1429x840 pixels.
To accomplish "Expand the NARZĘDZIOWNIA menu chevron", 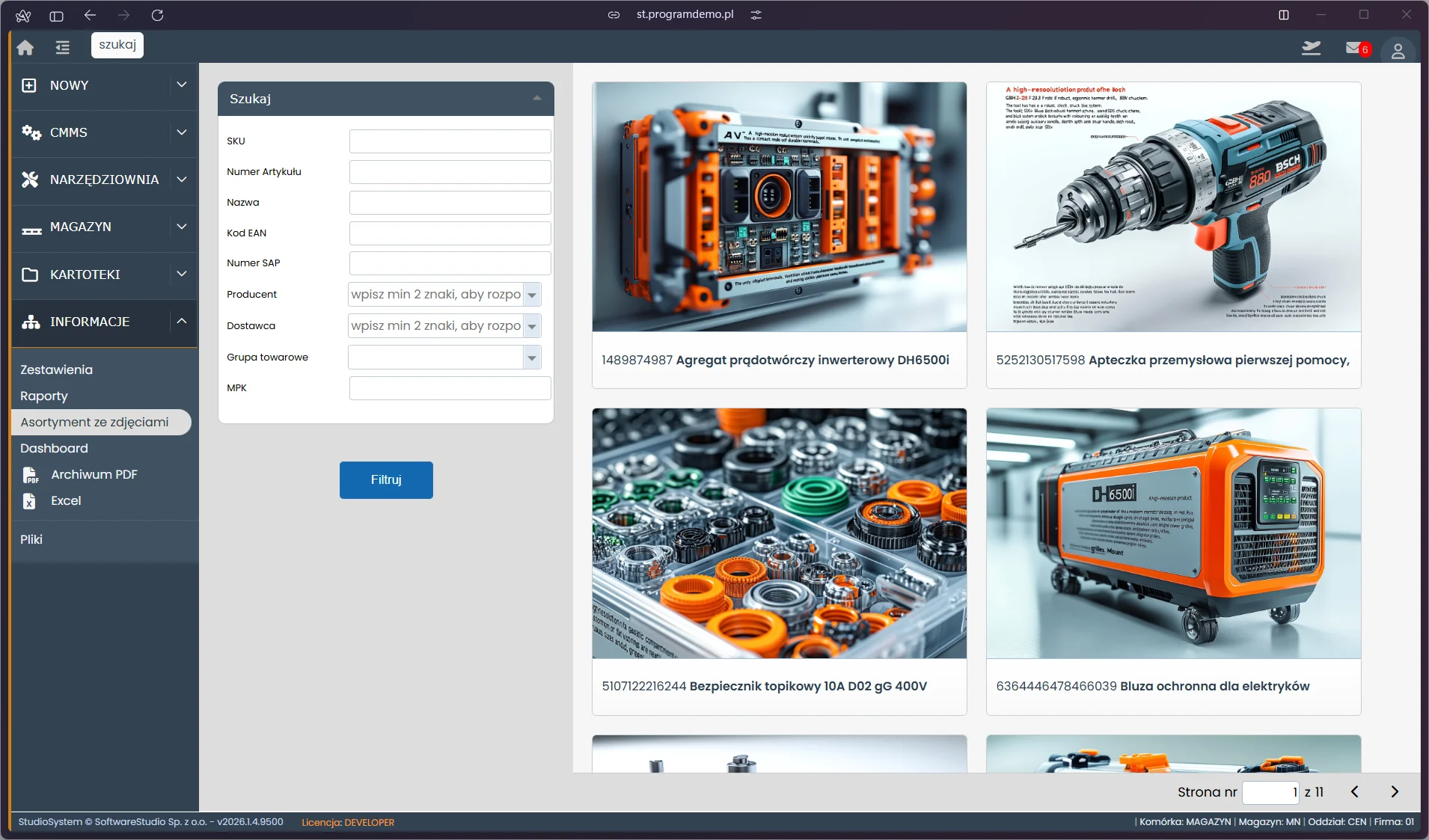I will [182, 180].
